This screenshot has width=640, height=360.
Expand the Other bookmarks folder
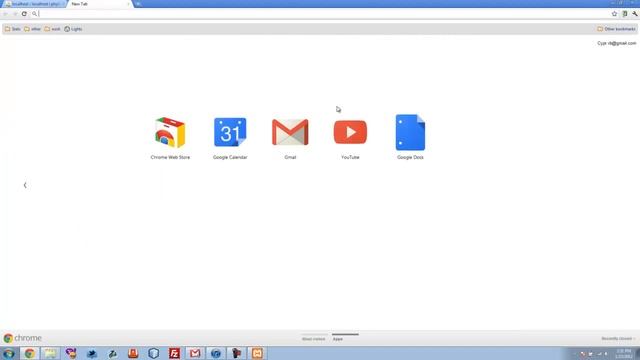[616, 29]
